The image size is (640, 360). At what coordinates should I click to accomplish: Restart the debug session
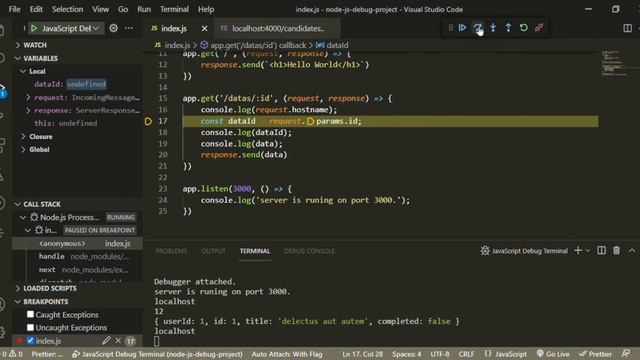pos(523,28)
